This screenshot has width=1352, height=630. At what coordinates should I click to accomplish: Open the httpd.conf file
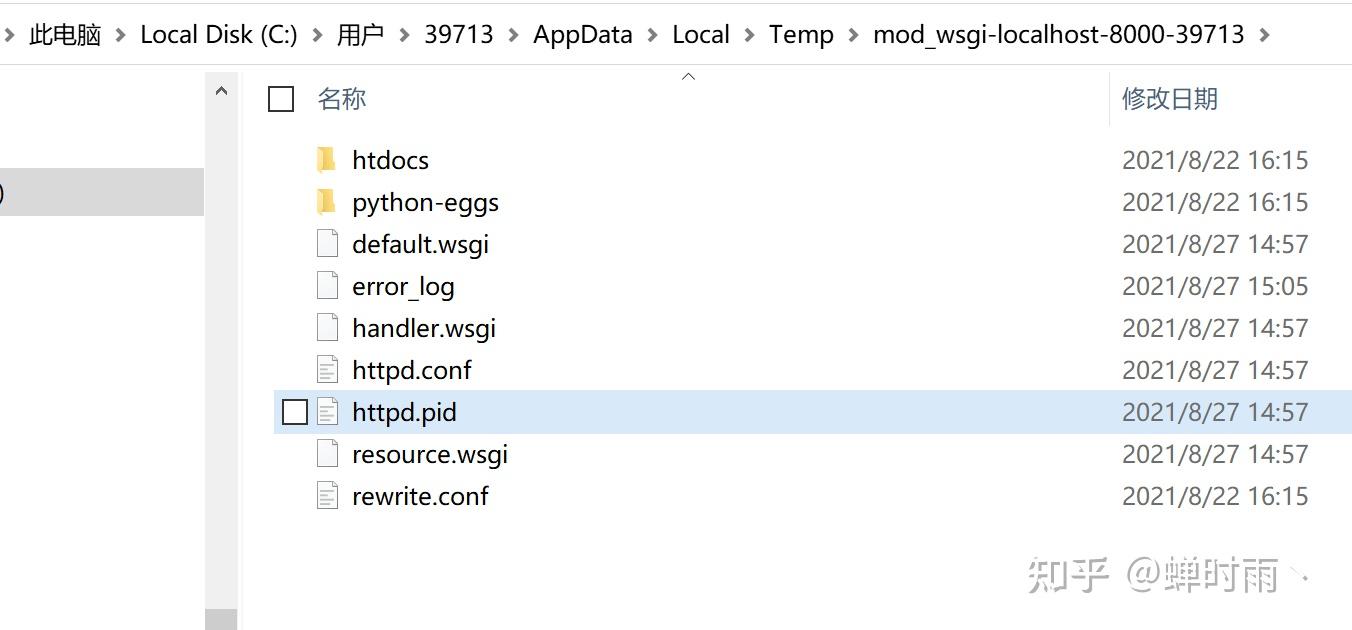tap(412, 370)
